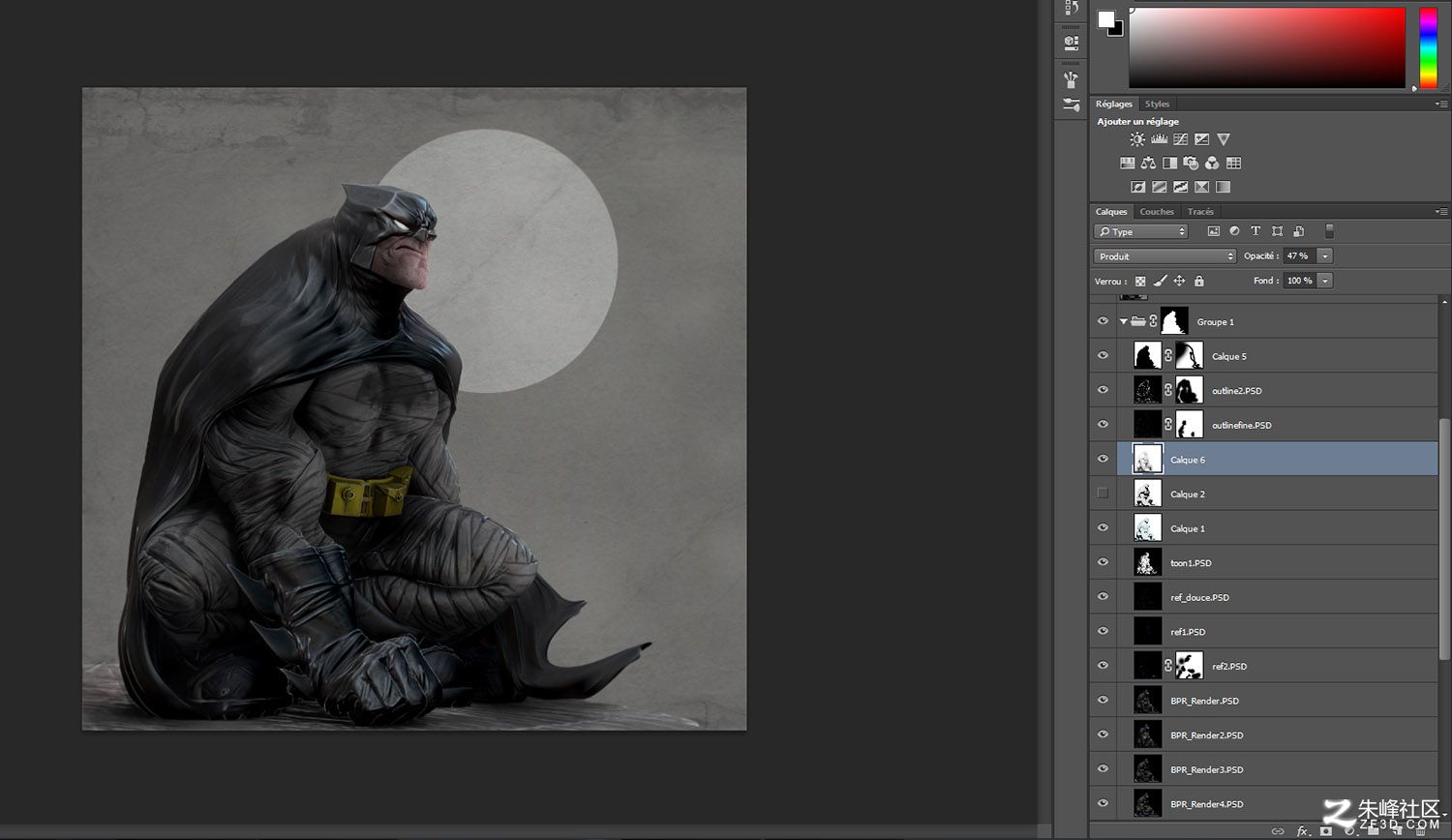
Task: Add a Black & White adjustment
Action: [x=1169, y=163]
